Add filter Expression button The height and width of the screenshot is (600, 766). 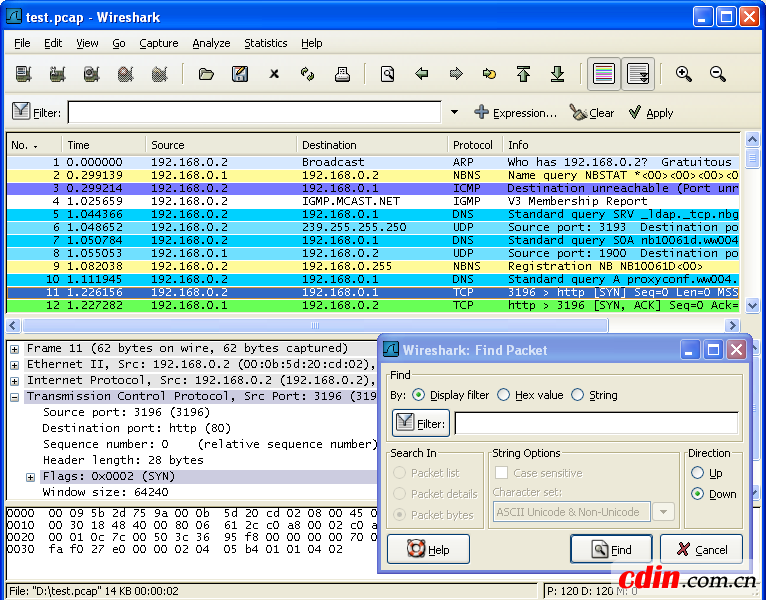515,113
